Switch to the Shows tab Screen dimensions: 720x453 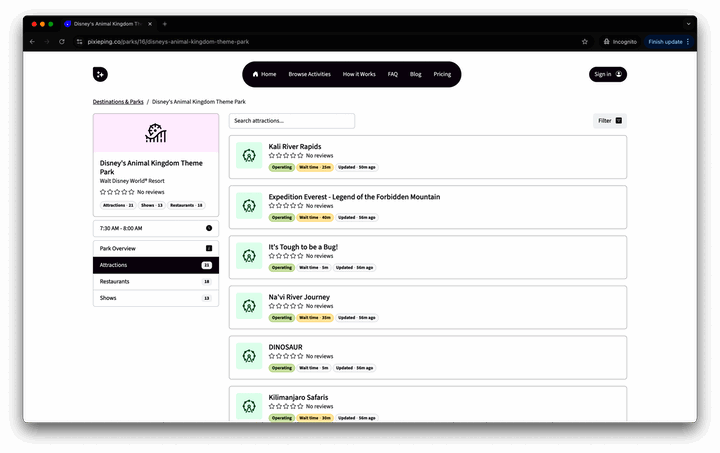tap(155, 298)
